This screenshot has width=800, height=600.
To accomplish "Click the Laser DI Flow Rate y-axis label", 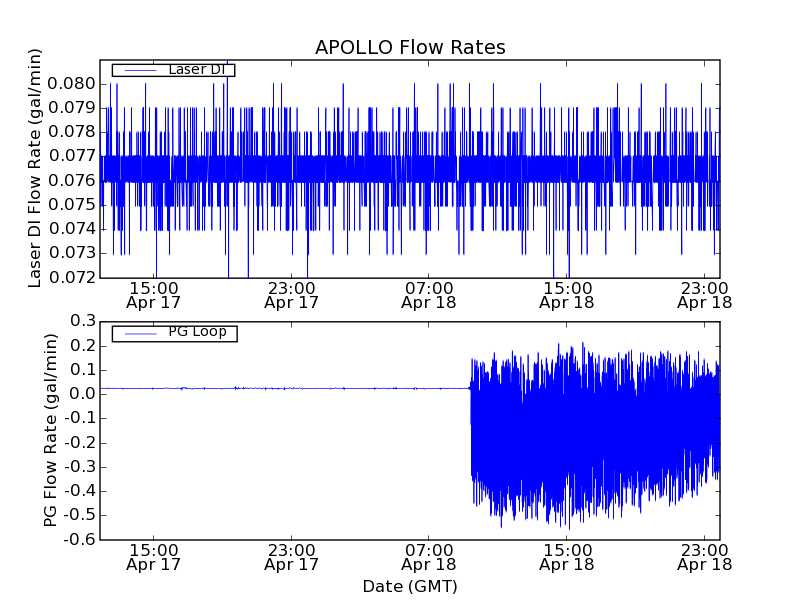I will (x=35, y=168).
